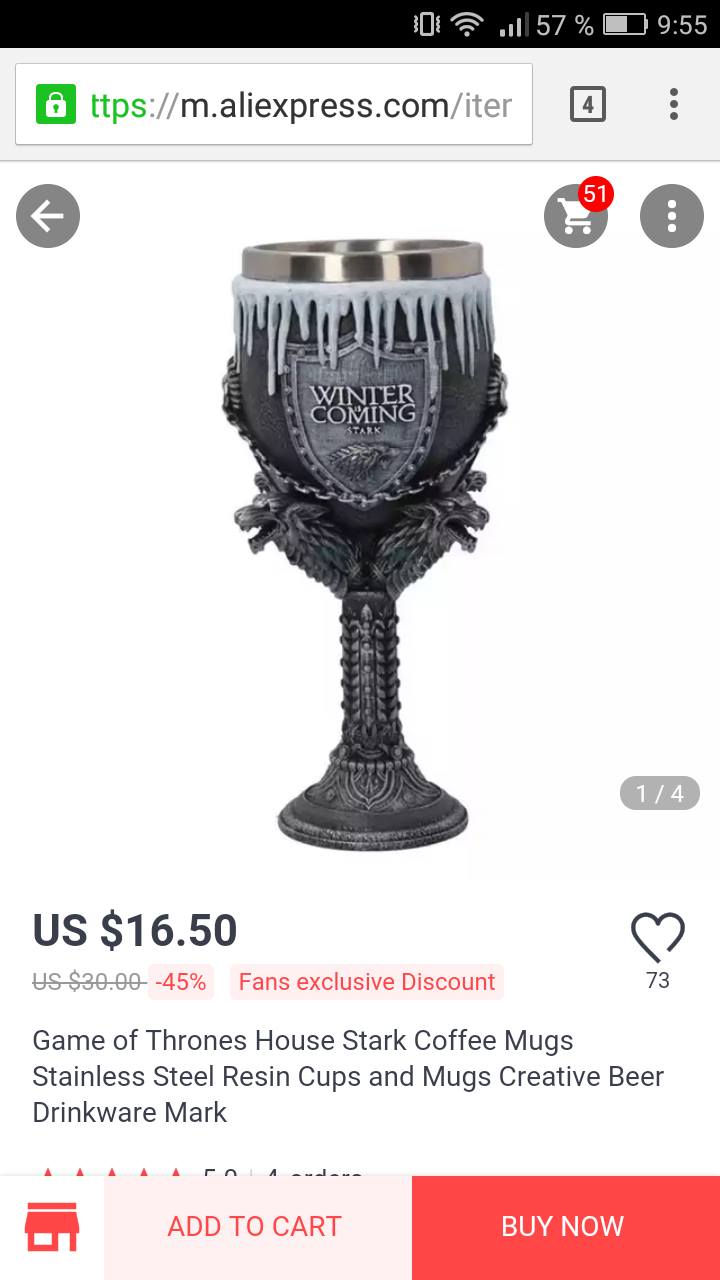Add item to wishlist with heart icon
720x1280 pixels.
(x=658, y=938)
